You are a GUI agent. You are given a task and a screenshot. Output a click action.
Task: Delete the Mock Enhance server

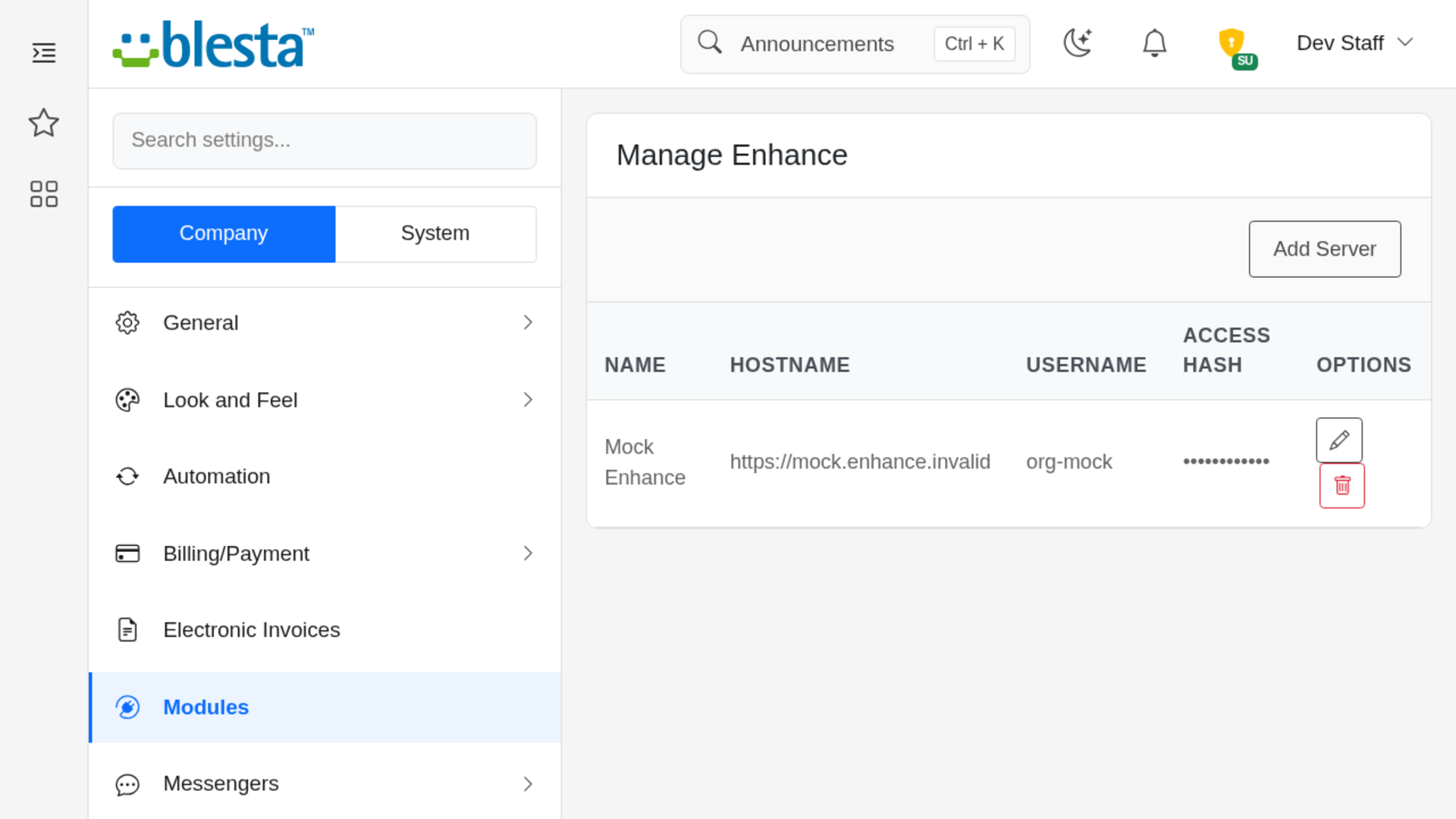1342,485
